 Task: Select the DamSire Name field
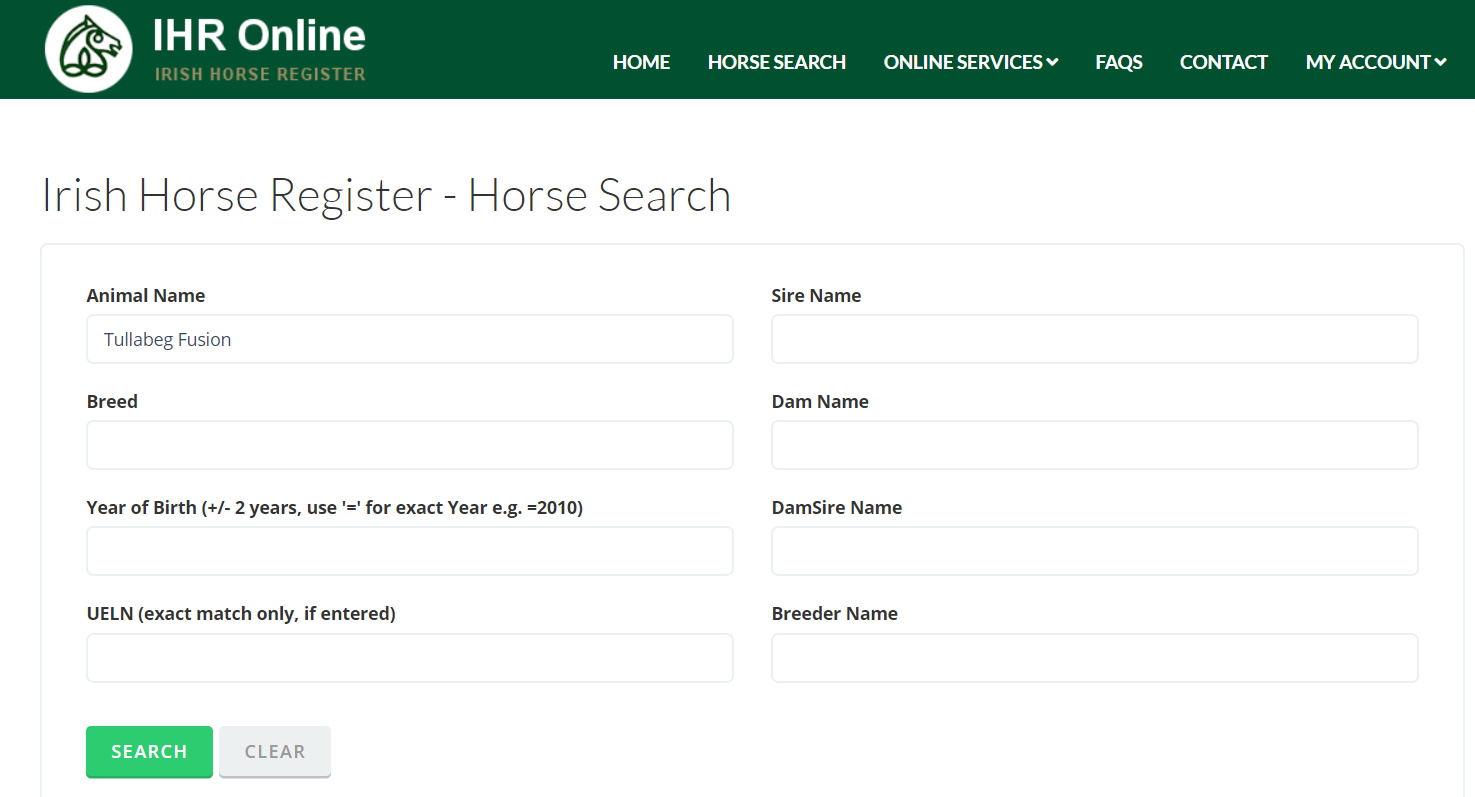(x=1094, y=551)
